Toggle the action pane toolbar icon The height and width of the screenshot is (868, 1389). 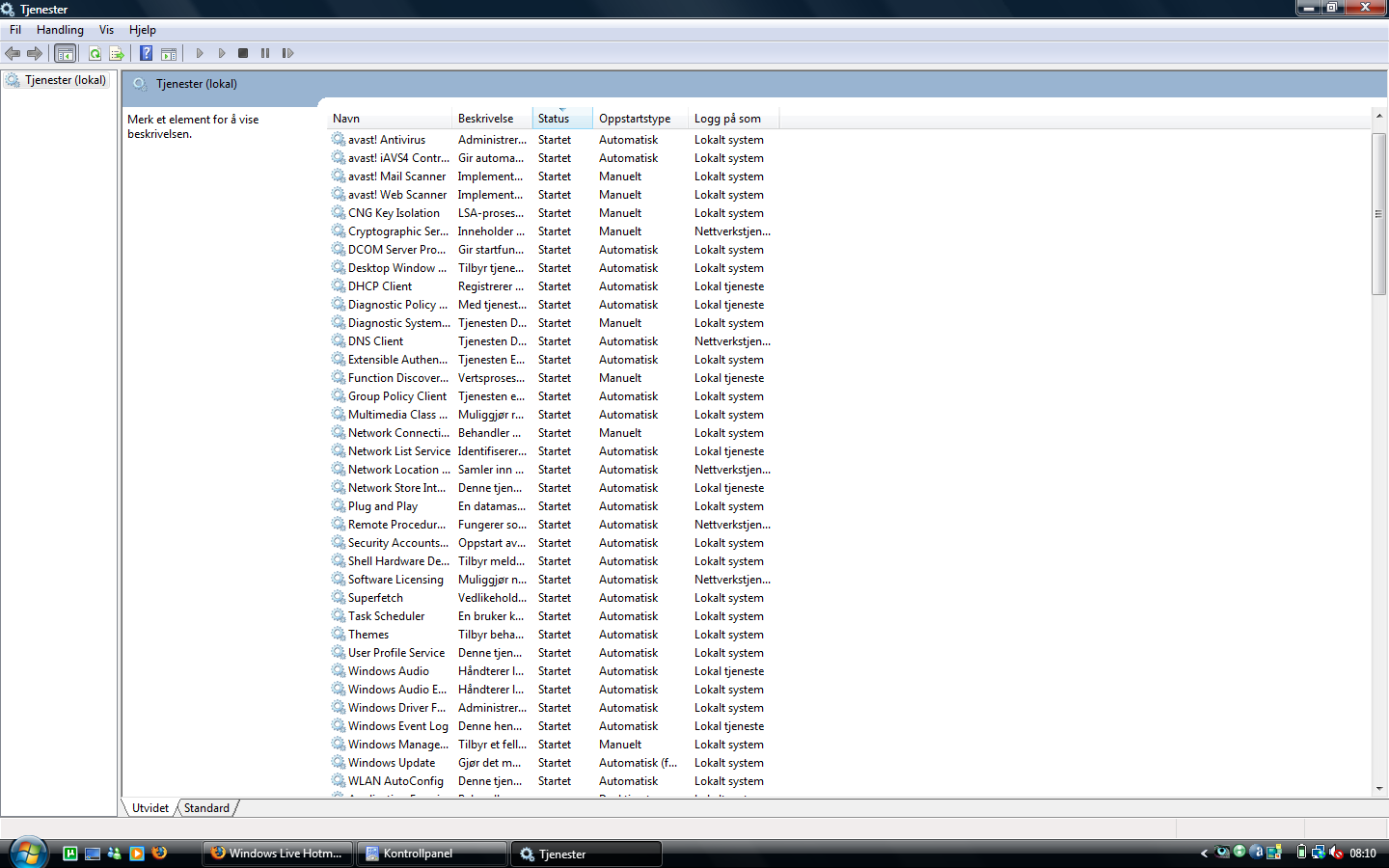pos(169,53)
